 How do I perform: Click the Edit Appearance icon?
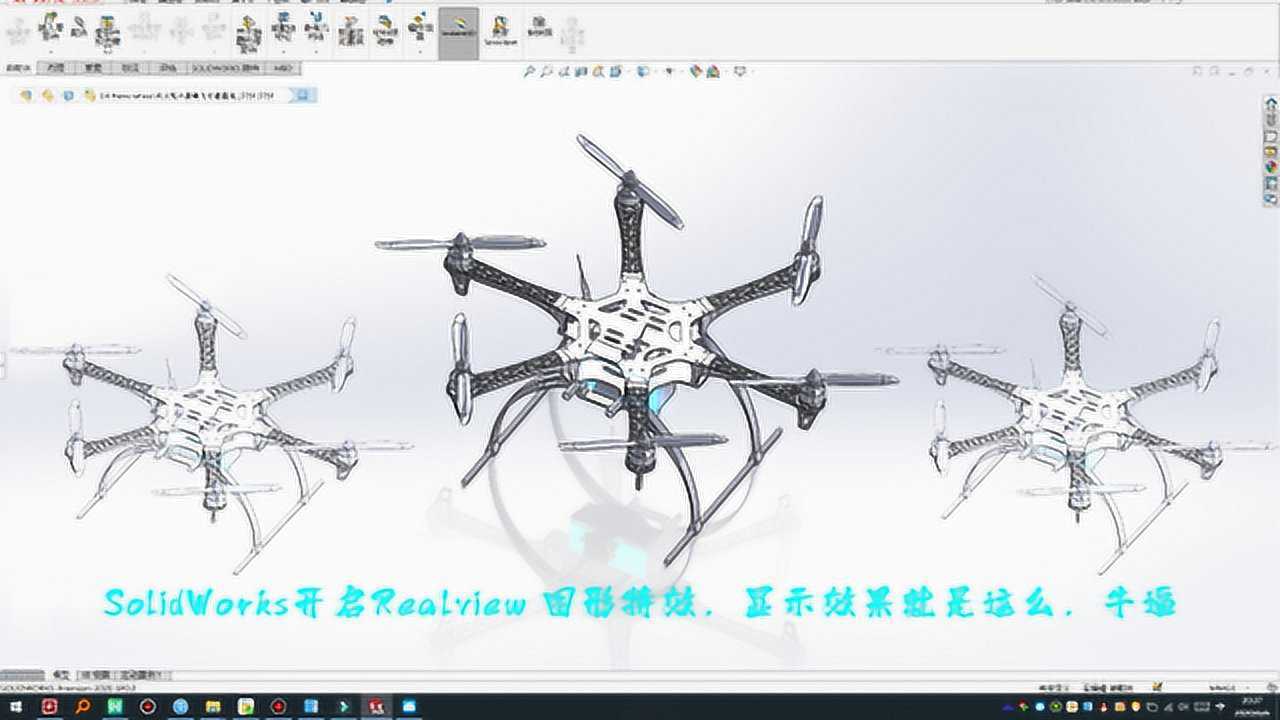point(695,72)
